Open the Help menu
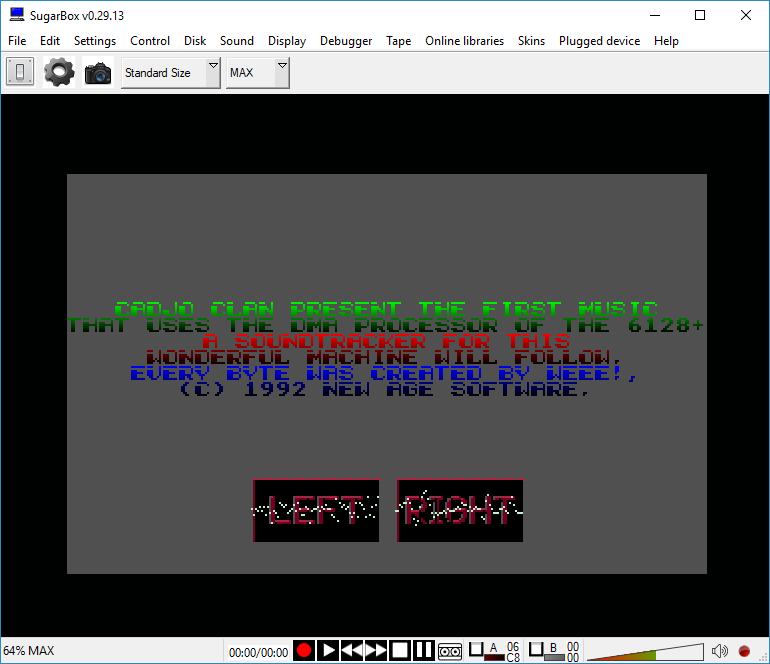 point(666,41)
